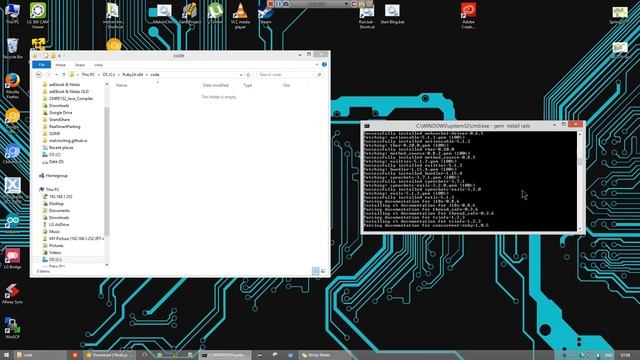This screenshot has width=640, height=360.
Task: Click the This PC breadcrumb in address bar
Action: pos(88,75)
